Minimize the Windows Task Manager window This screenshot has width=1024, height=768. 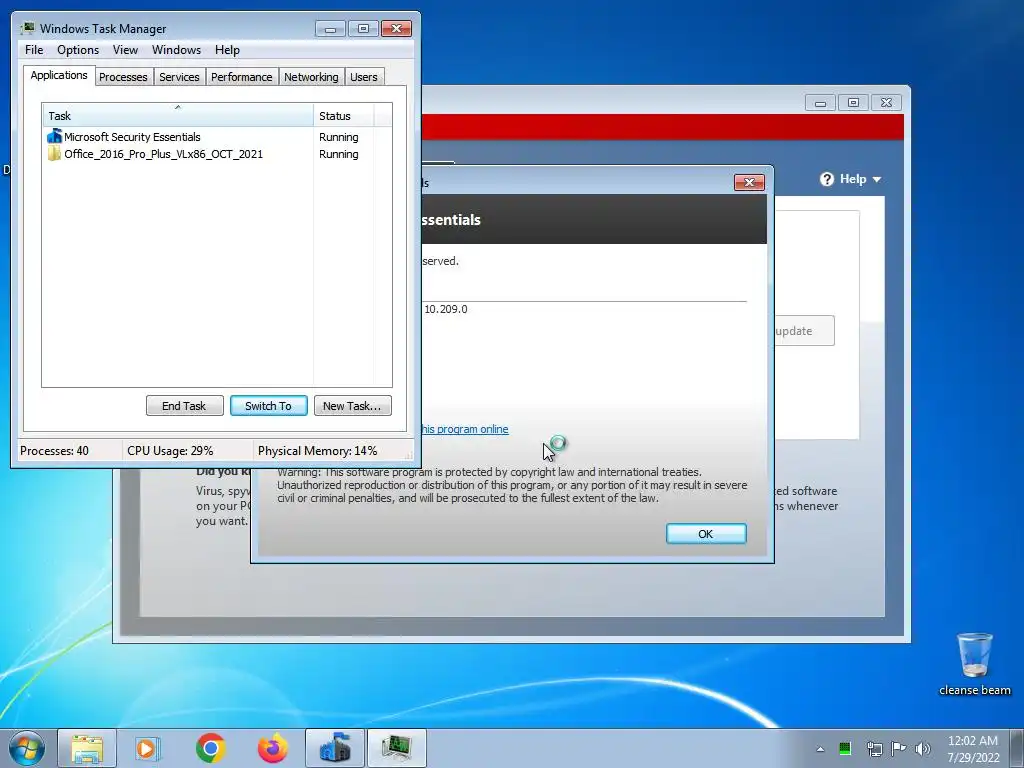pos(330,29)
